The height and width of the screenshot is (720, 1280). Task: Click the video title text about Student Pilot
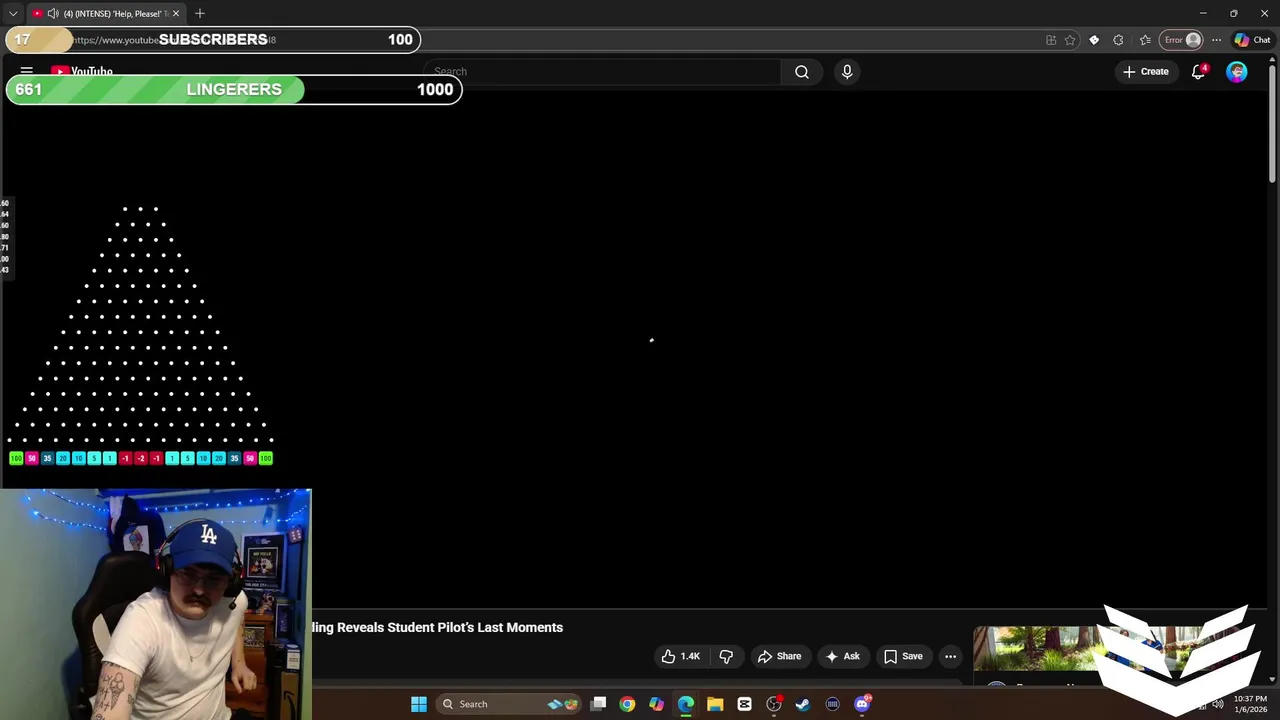pyautogui.click(x=438, y=627)
